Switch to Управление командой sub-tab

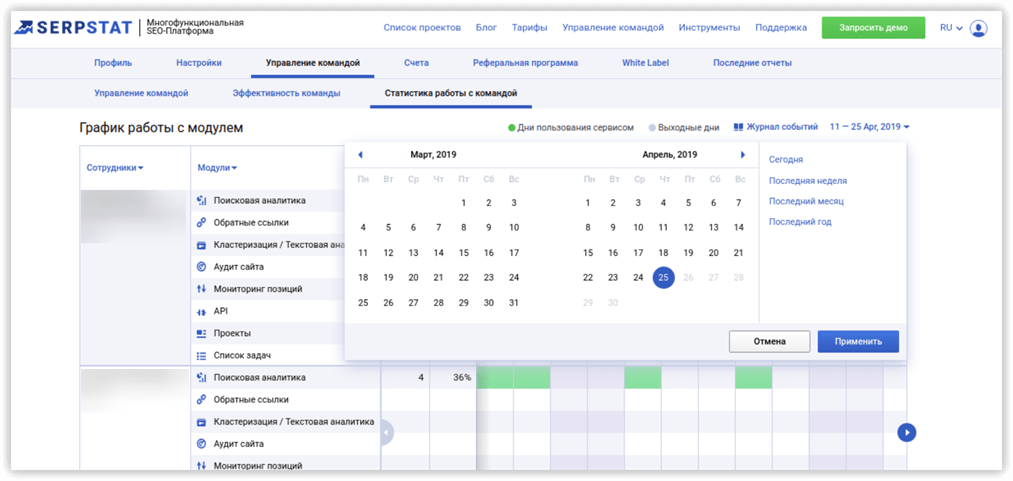click(x=141, y=93)
